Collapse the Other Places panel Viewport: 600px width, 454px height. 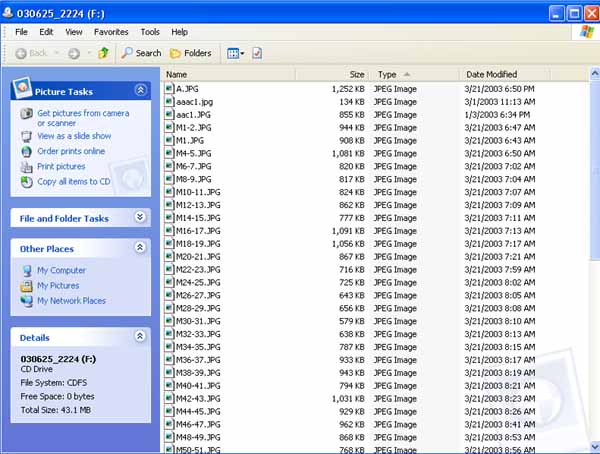coord(140,248)
